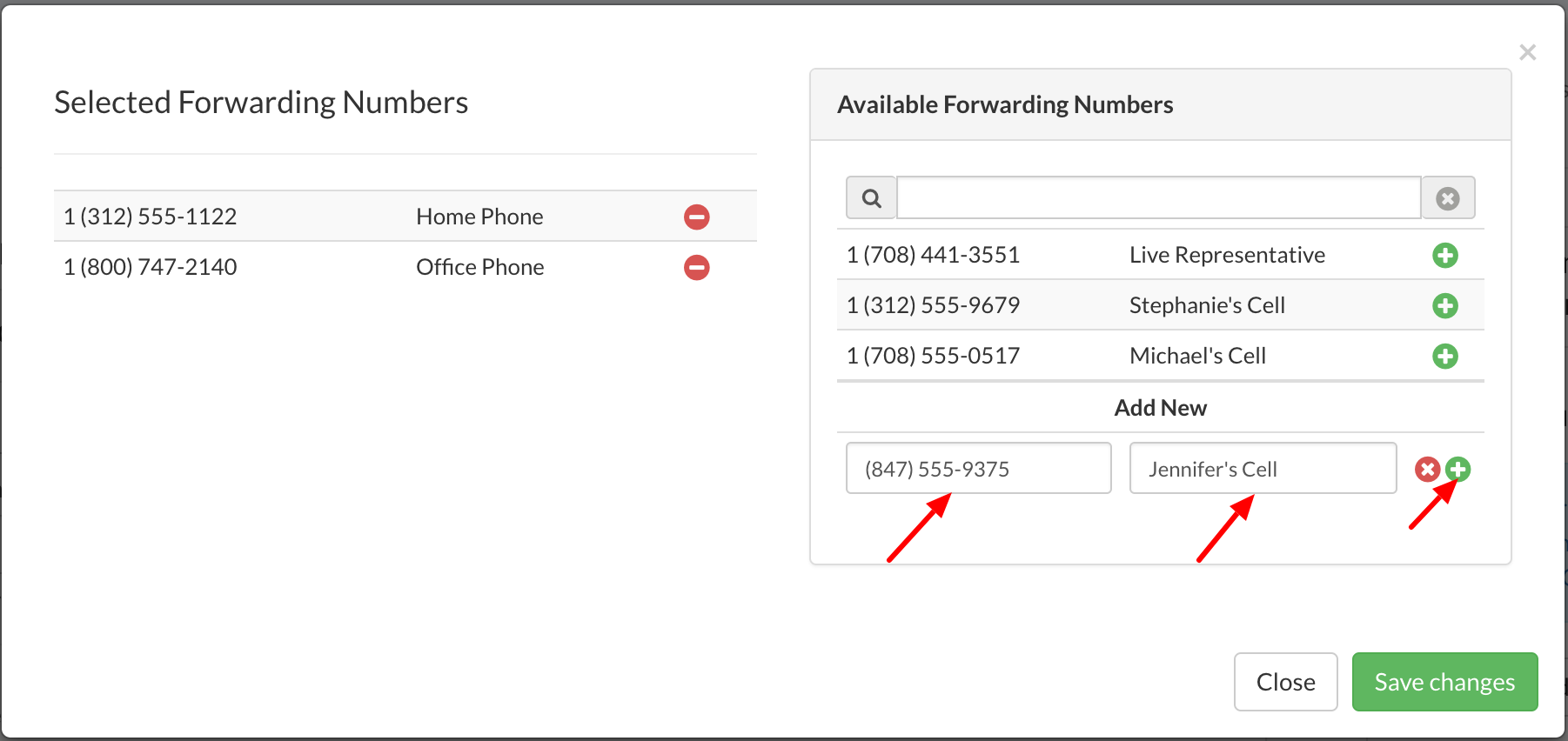This screenshot has width=1568, height=741.
Task: Close the dialog using top-right X
Action: (x=1527, y=52)
